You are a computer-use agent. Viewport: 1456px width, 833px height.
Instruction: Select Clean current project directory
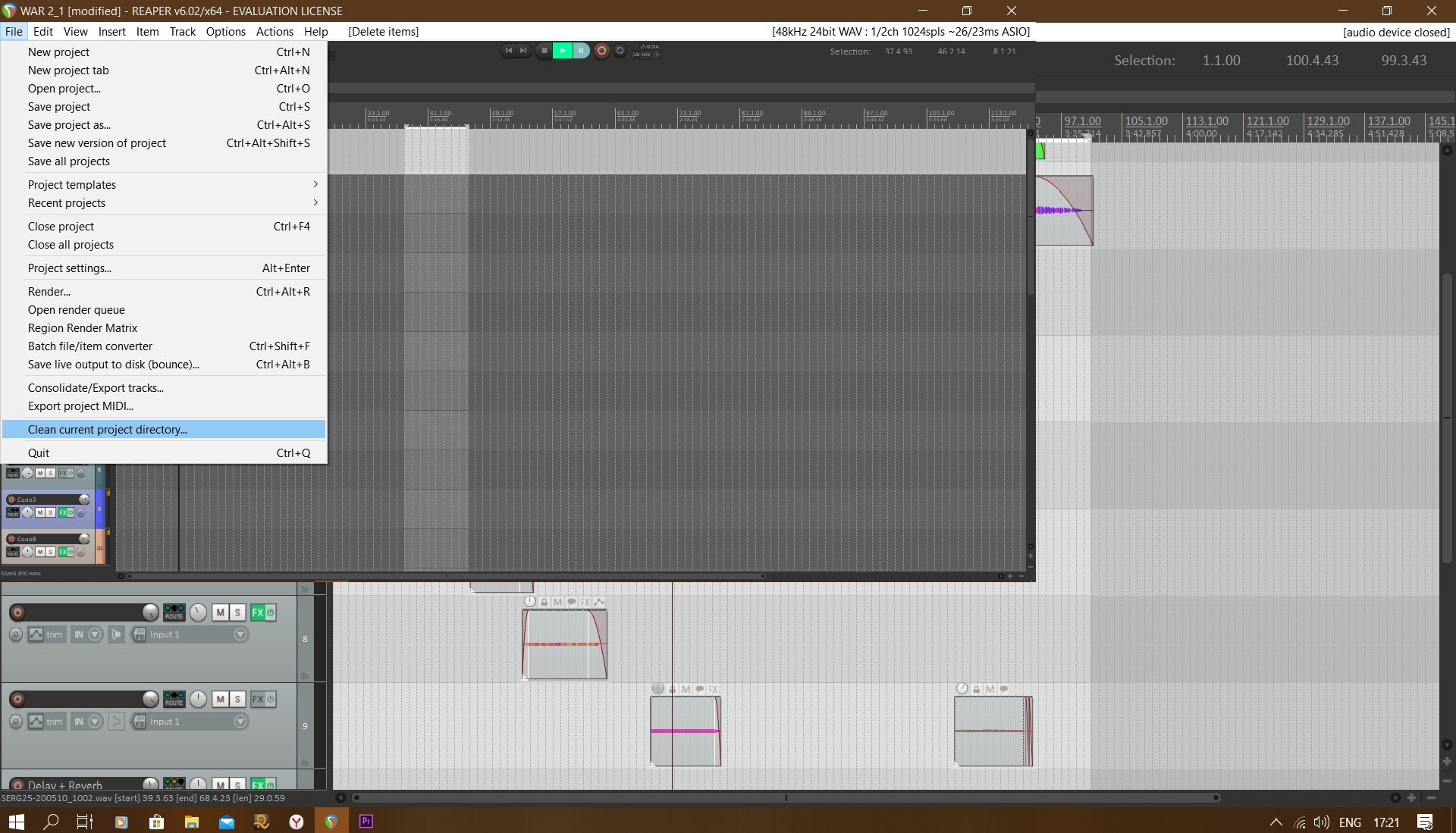pyautogui.click(x=107, y=430)
